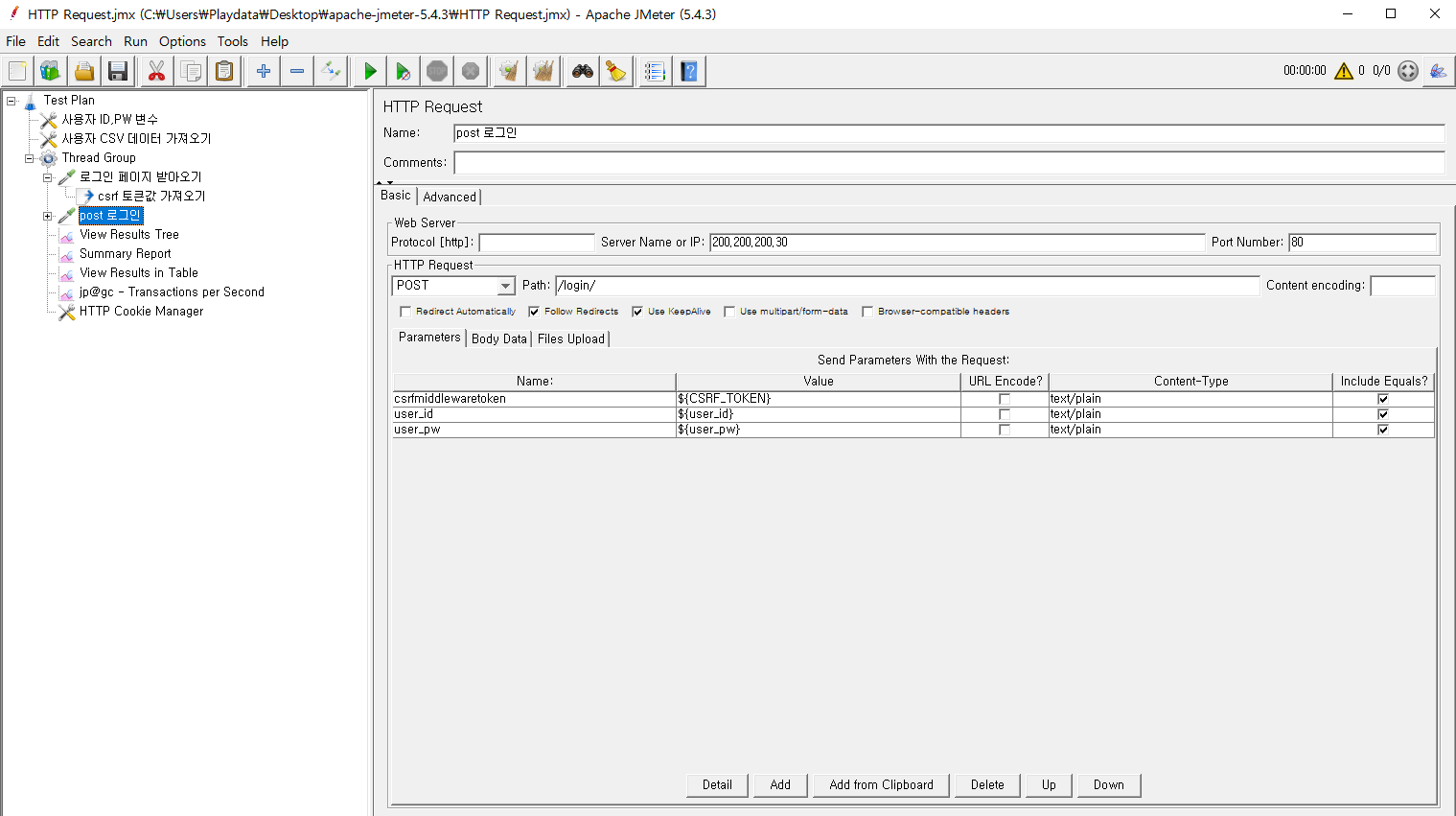This screenshot has height=816, width=1456.
Task: Enable Browser-compatible headers checkbox
Action: pos(867,312)
